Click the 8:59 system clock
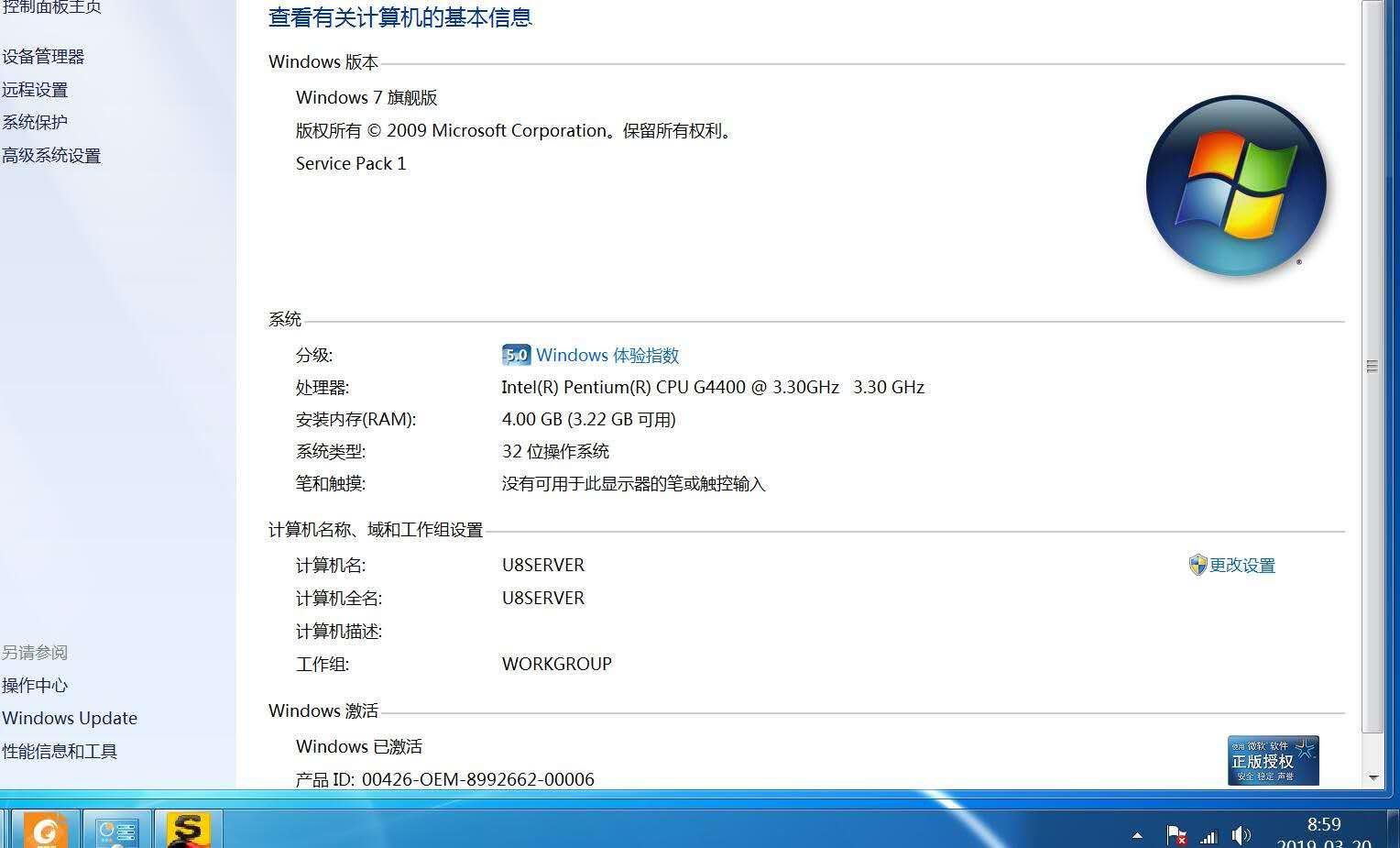The image size is (1400, 848). (x=1324, y=825)
